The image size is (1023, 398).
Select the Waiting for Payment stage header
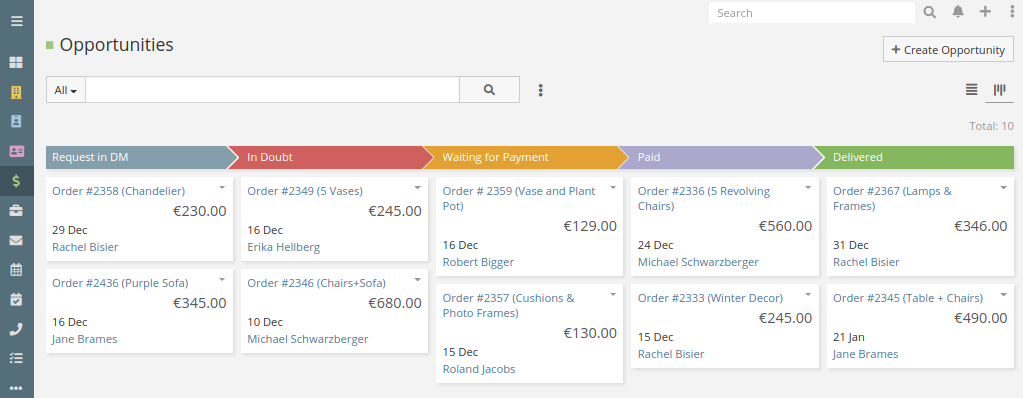(x=527, y=157)
